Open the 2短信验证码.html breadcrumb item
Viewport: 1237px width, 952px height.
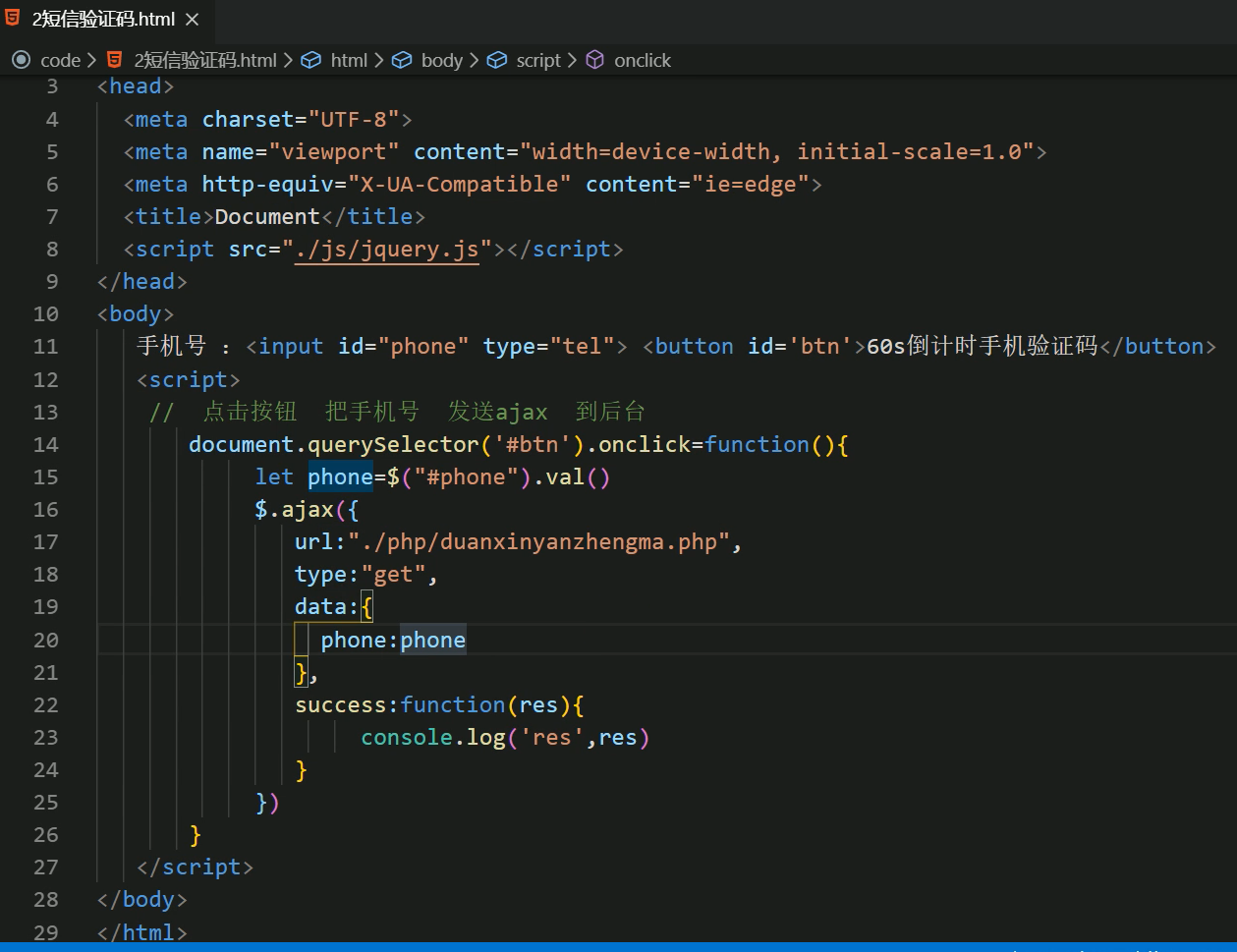click(x=205, y=60)
